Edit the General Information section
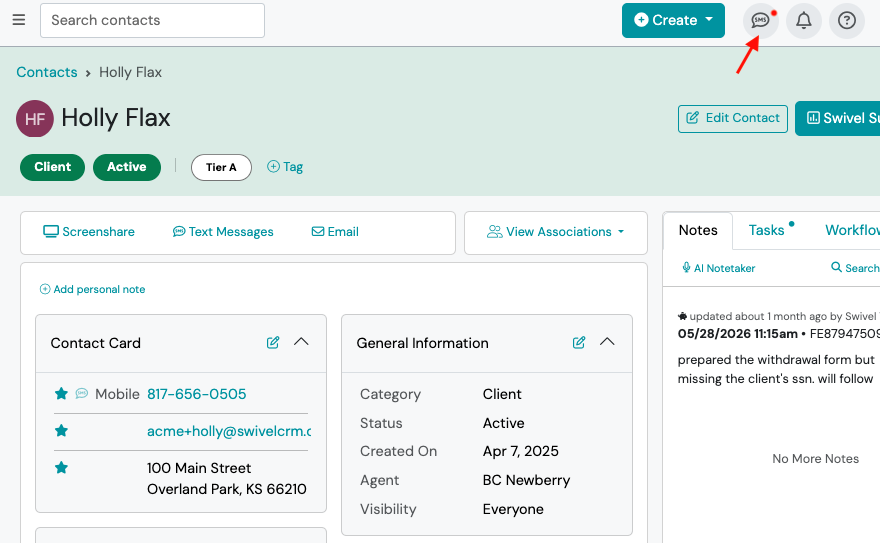The width and height of the screenshot is (880, 543). pyautogui.click(x=579, y=343)
